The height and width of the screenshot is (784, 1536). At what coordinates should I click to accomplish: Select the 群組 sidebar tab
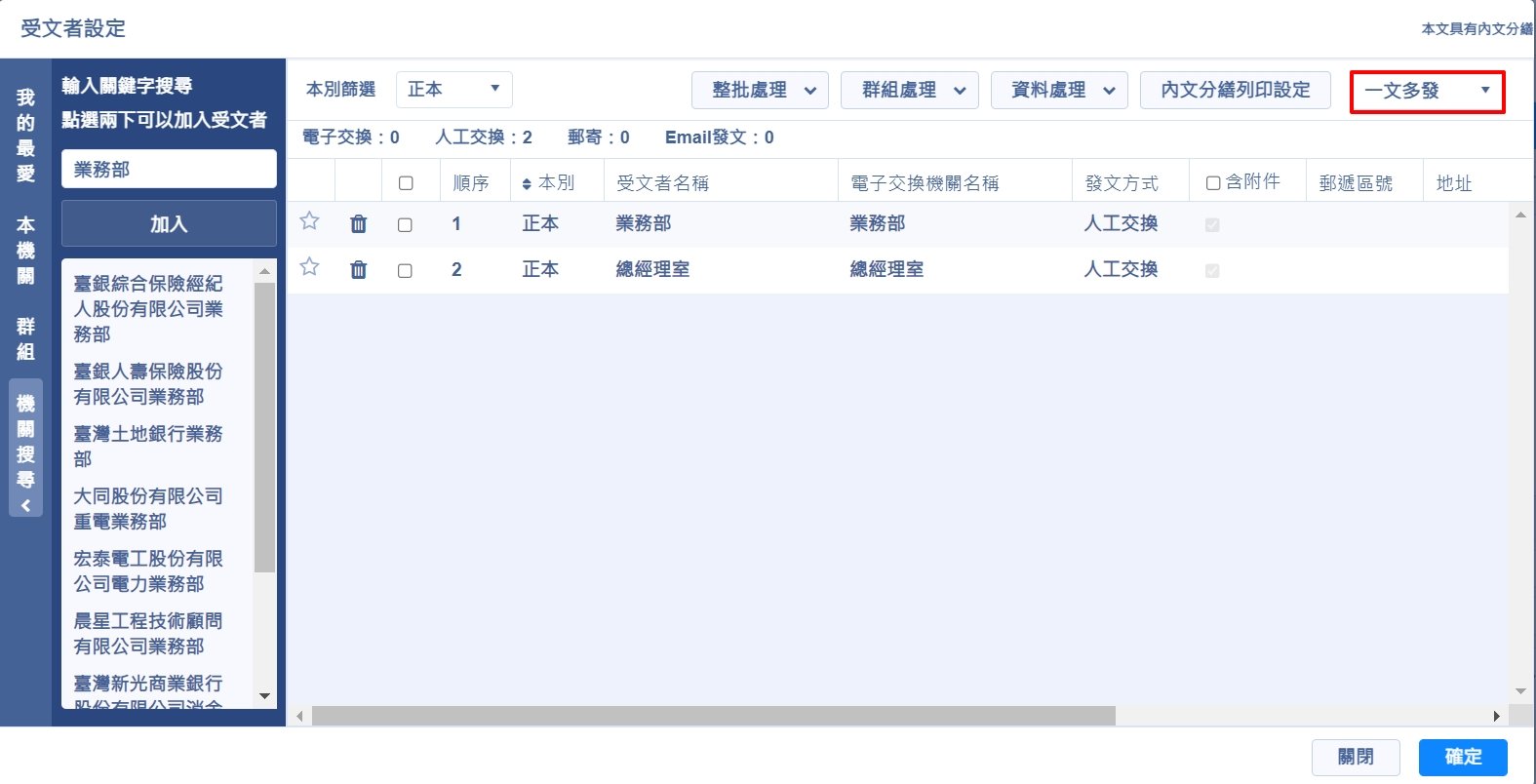[25, 338]
